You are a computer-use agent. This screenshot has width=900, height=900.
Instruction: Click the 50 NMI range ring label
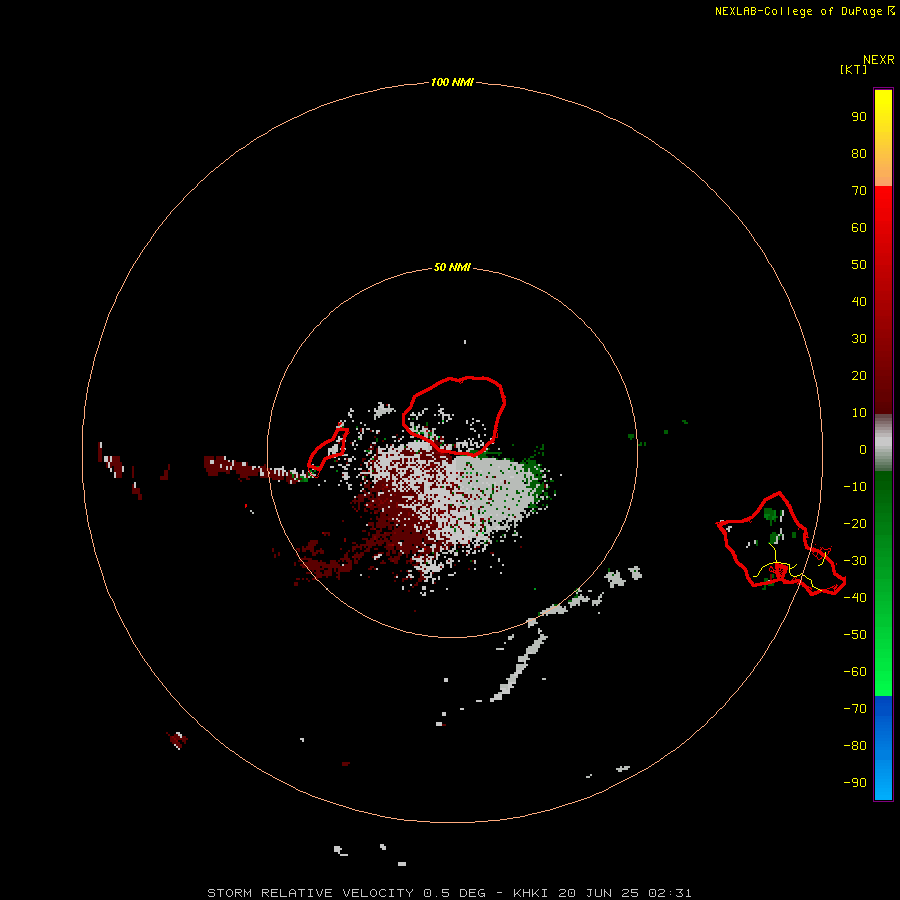[x=452, y=267]
